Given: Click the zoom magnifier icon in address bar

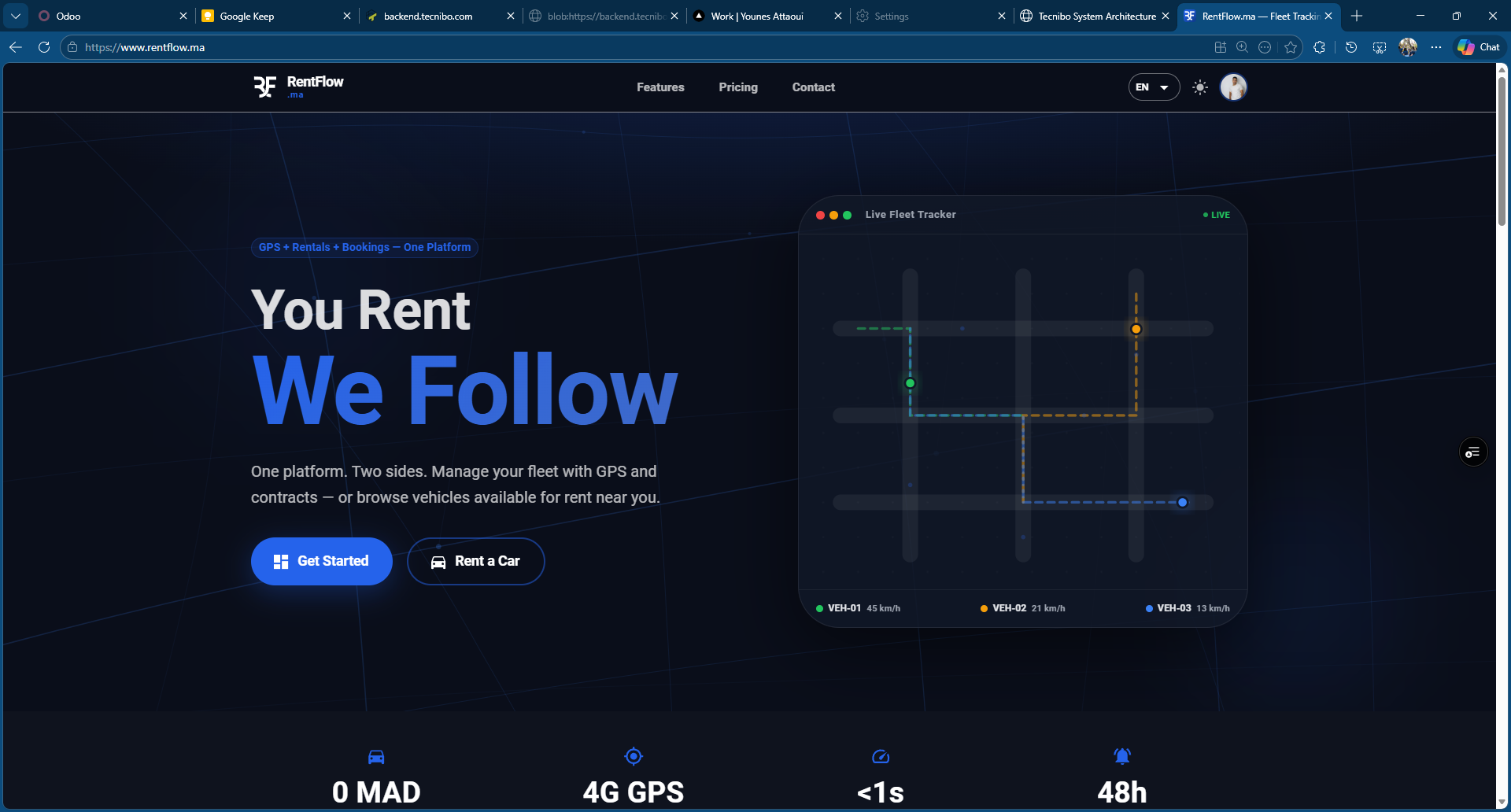Looking at the screenshot, I should 1243,47.
